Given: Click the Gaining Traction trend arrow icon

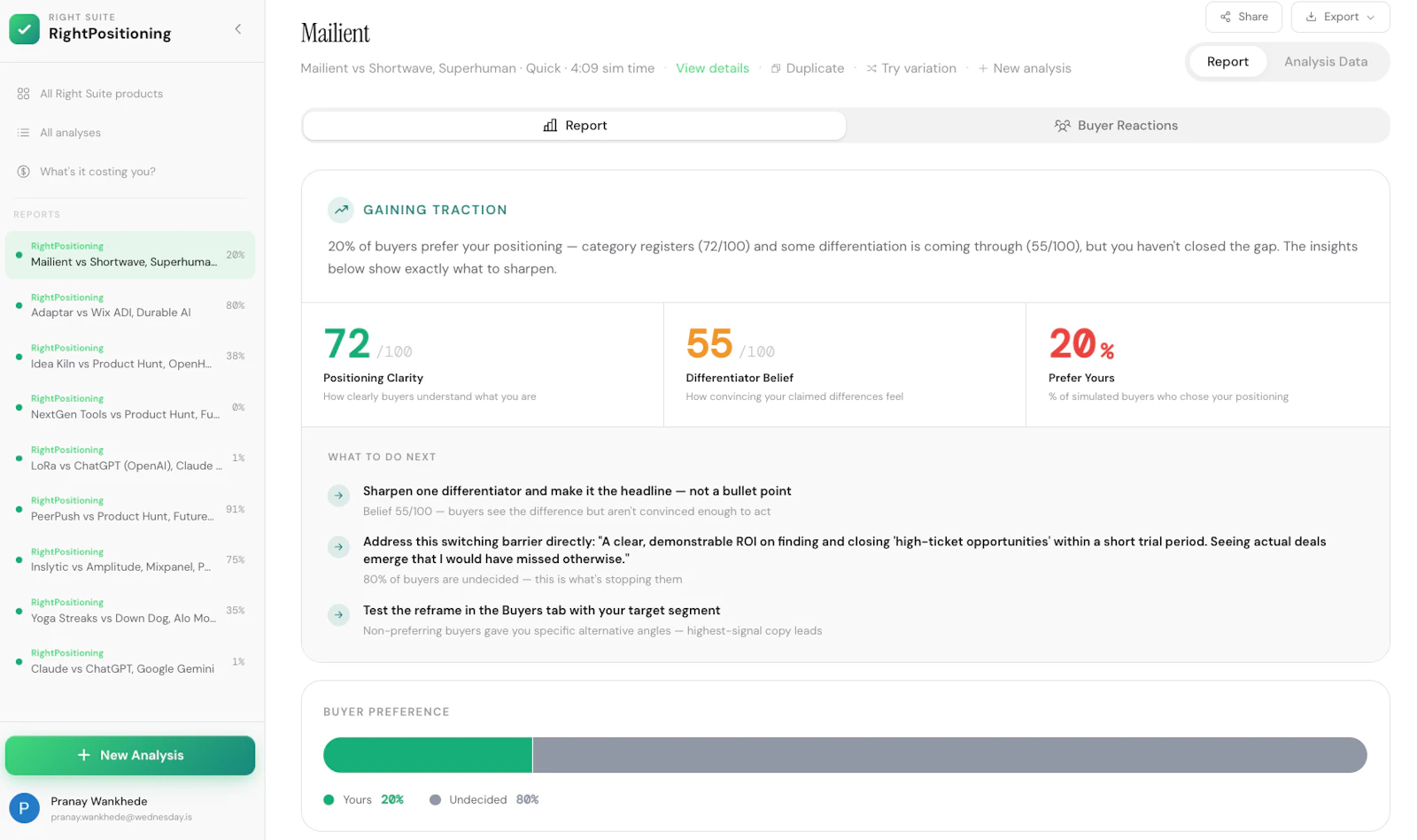Looking at the screenshot, I should [x=341, y=210].
